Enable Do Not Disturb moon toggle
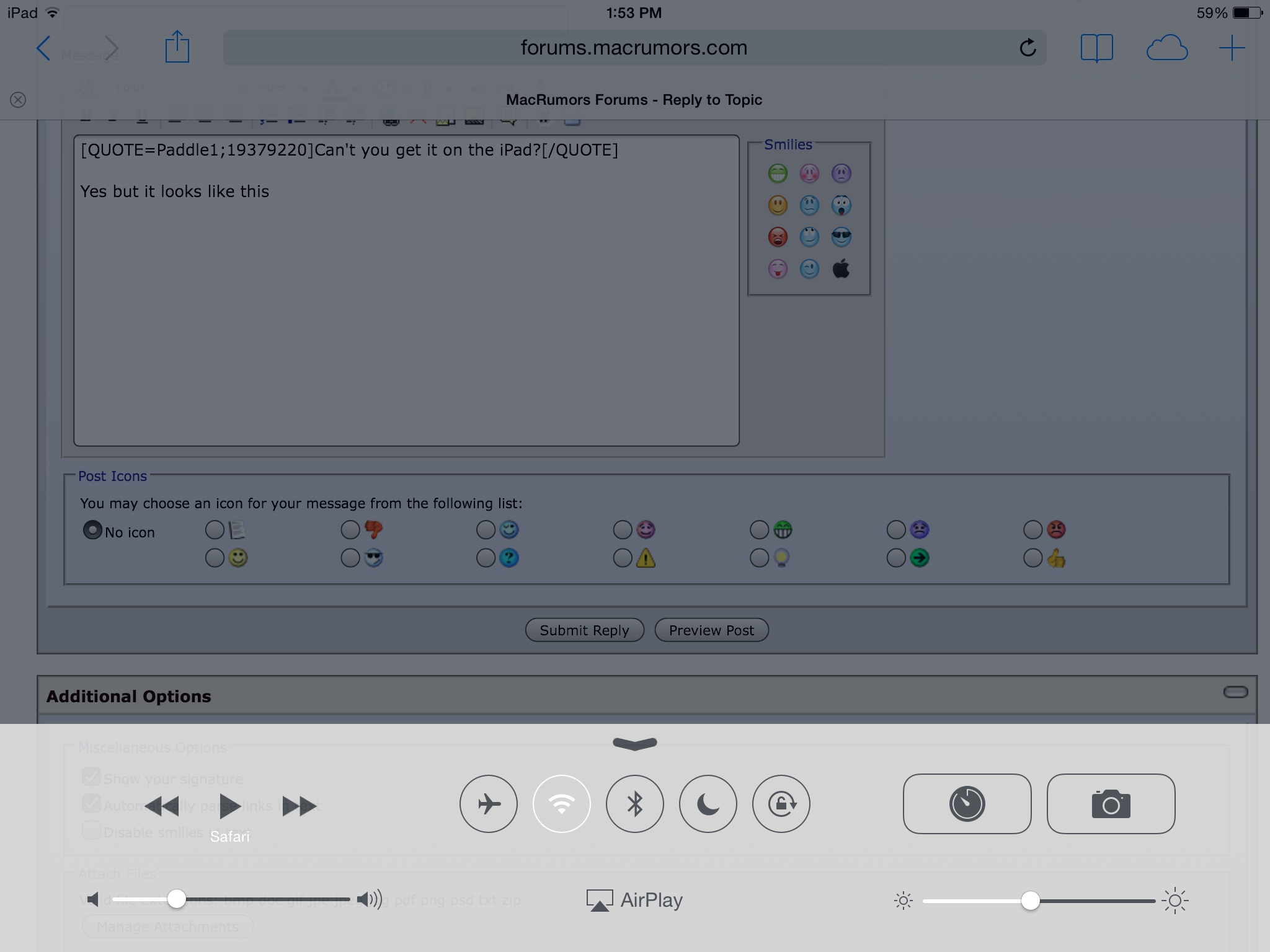 (x=708, y=804)
